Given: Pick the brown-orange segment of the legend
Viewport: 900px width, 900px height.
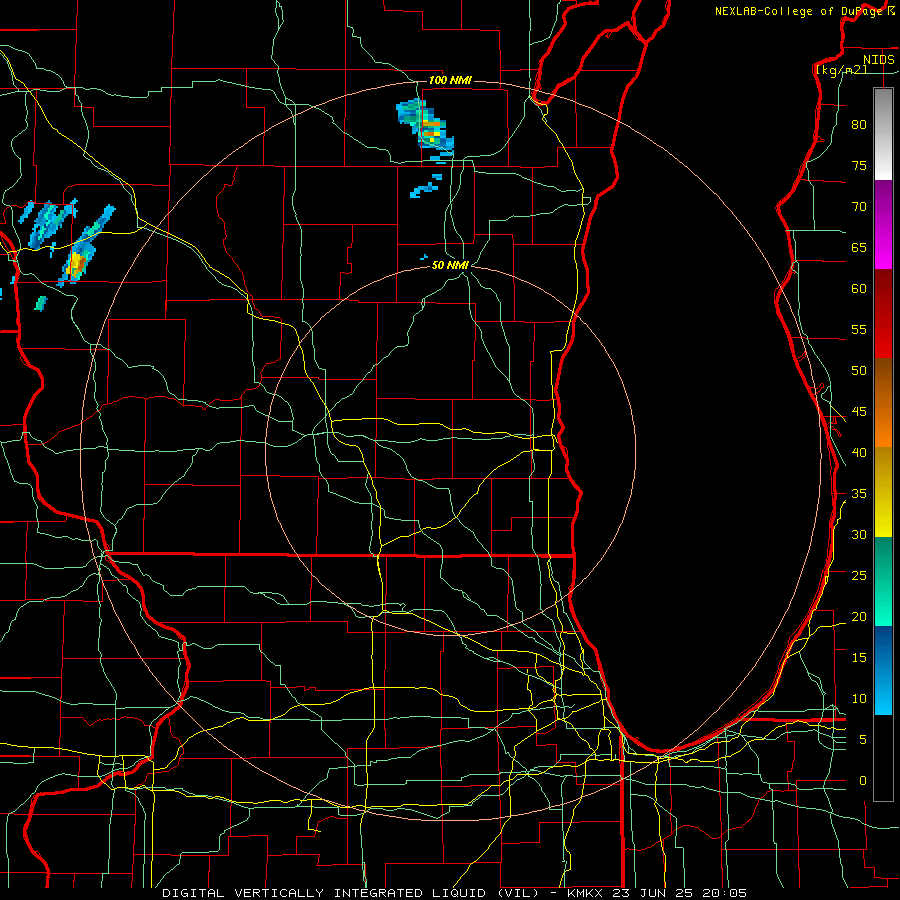Looking at the screenshot, I should coord(883,402).
